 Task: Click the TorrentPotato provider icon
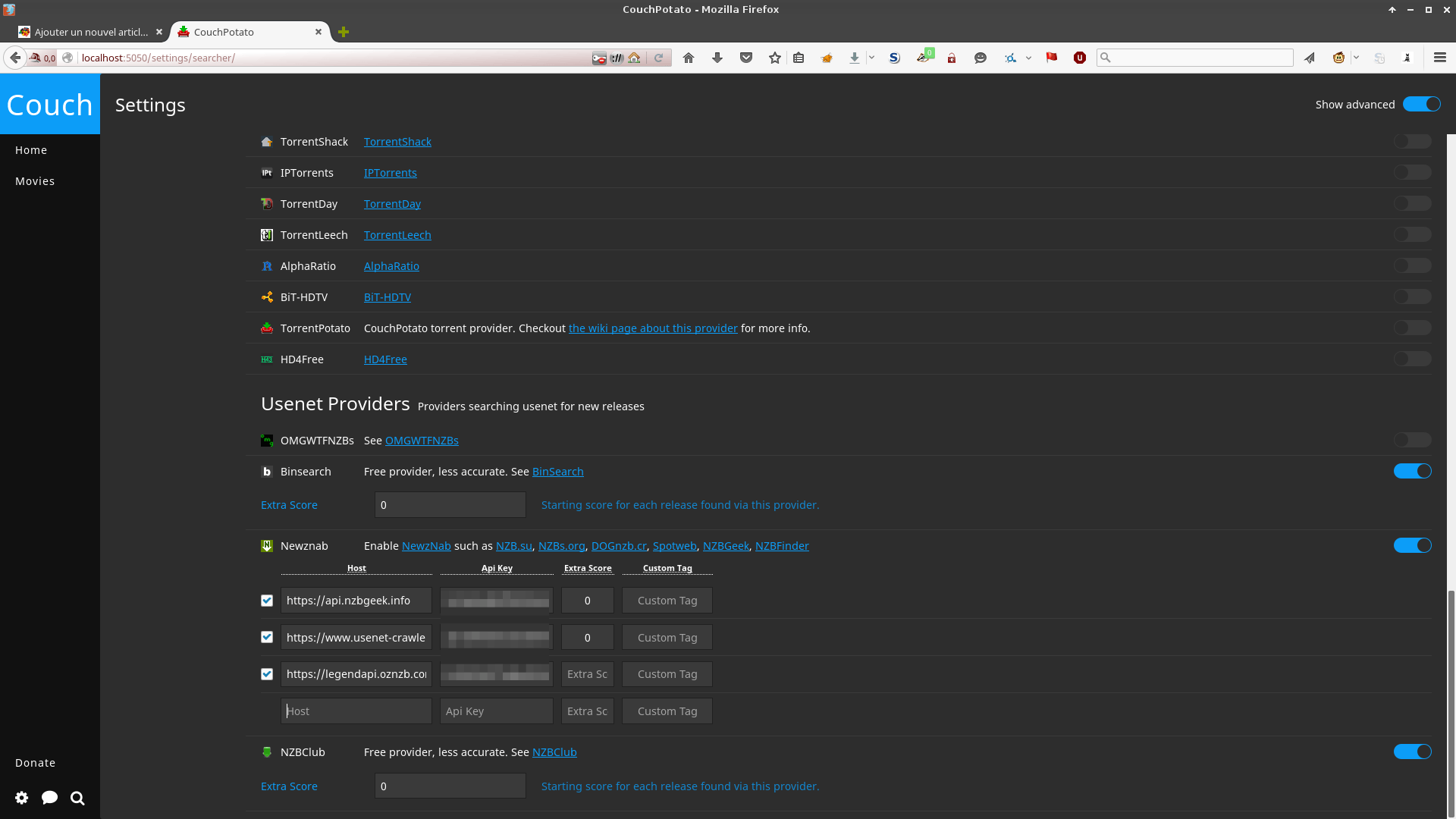(x=267, y=328)
